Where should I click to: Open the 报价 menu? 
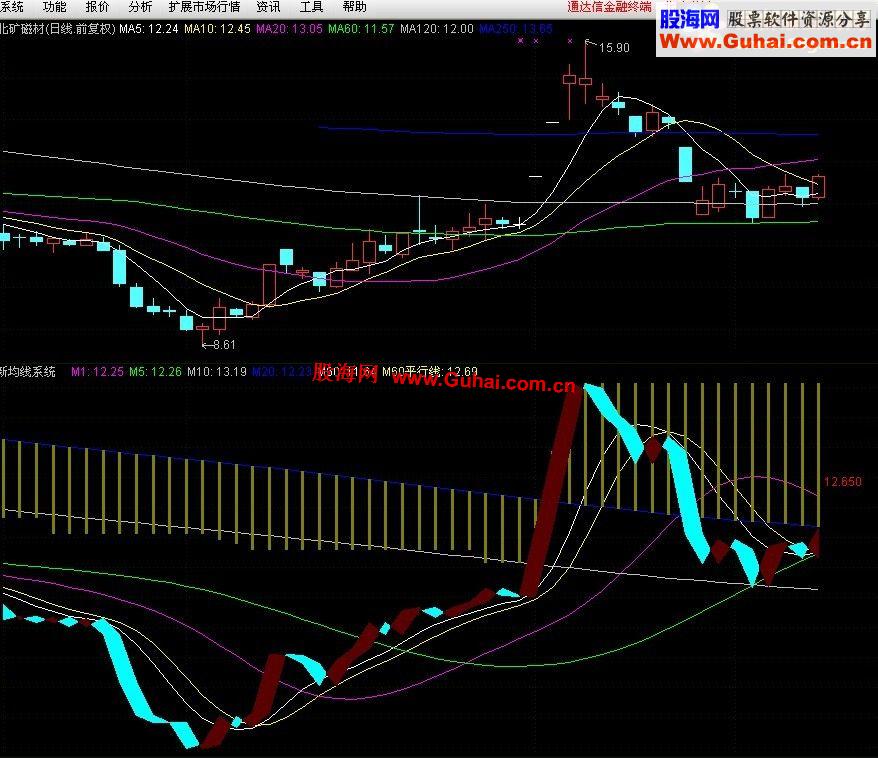point(97,7)
